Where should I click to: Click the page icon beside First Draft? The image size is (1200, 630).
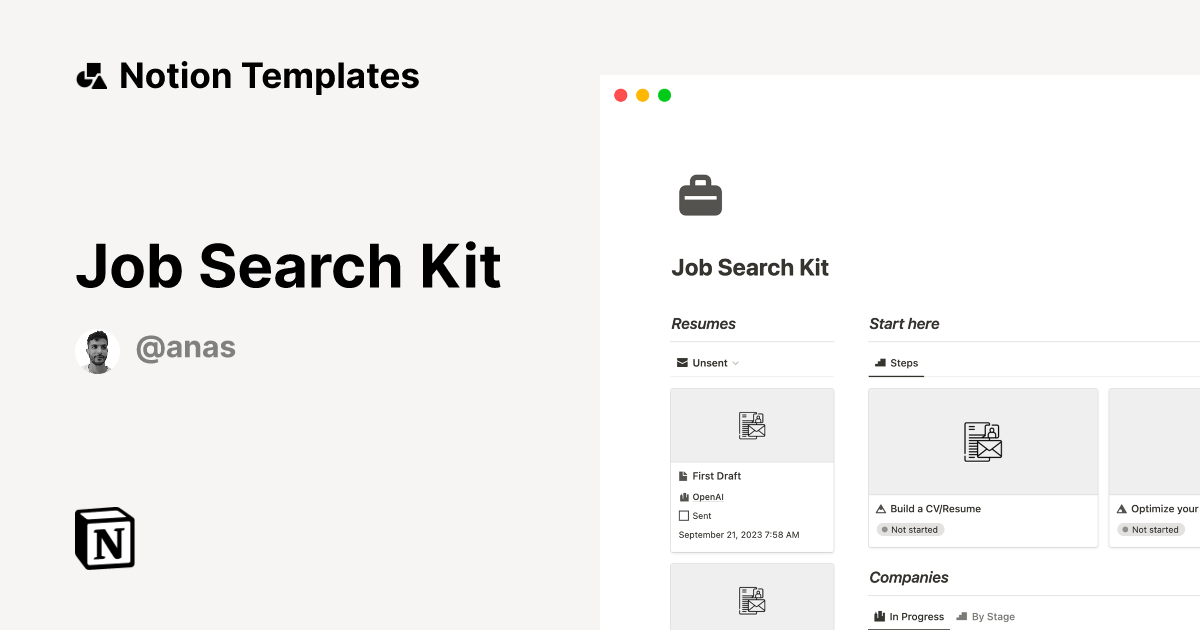pyautogui.click(x=683, y=476)
